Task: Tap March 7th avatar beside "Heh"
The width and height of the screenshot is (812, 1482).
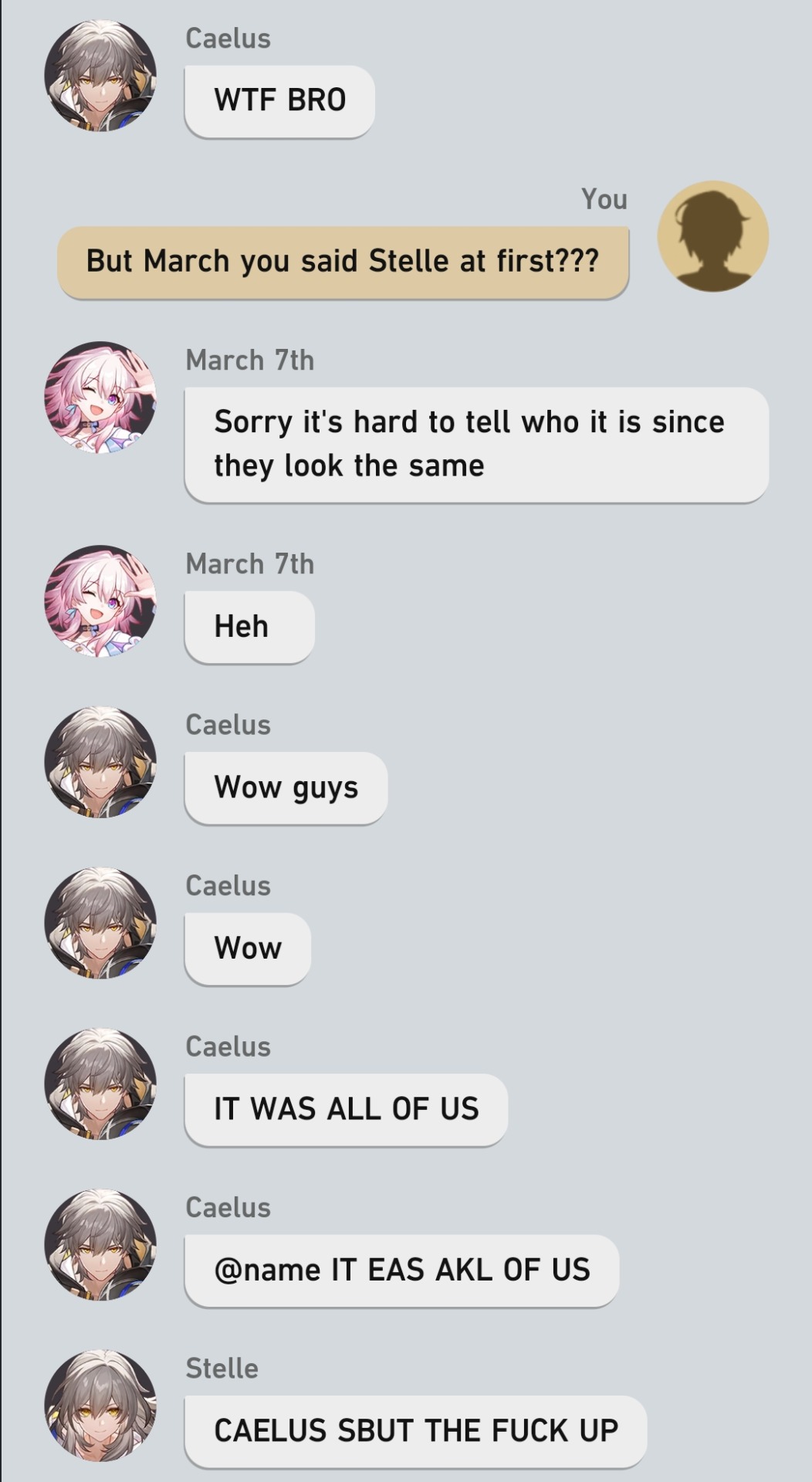Action: [x=100, y=601]
